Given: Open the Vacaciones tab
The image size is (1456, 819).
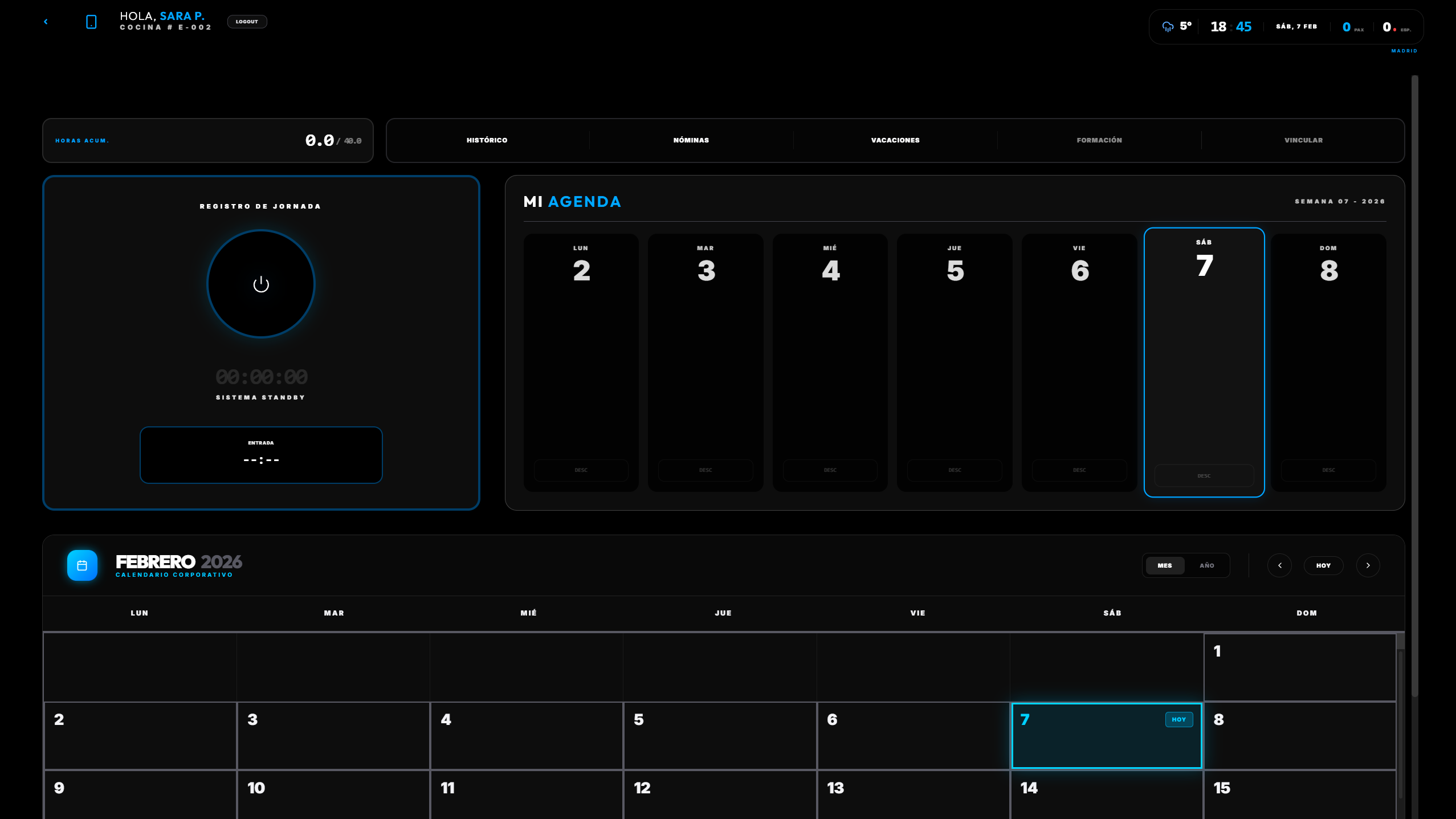Looking at the screenshot, I should [895, 140].
